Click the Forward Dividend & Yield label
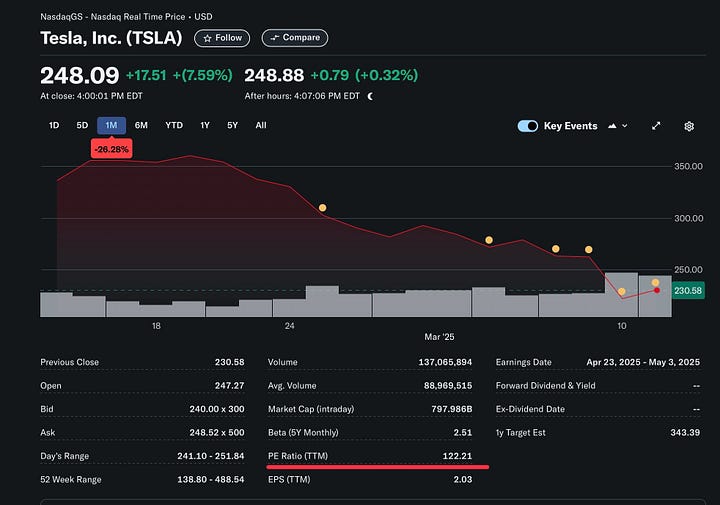 [546, 386]
